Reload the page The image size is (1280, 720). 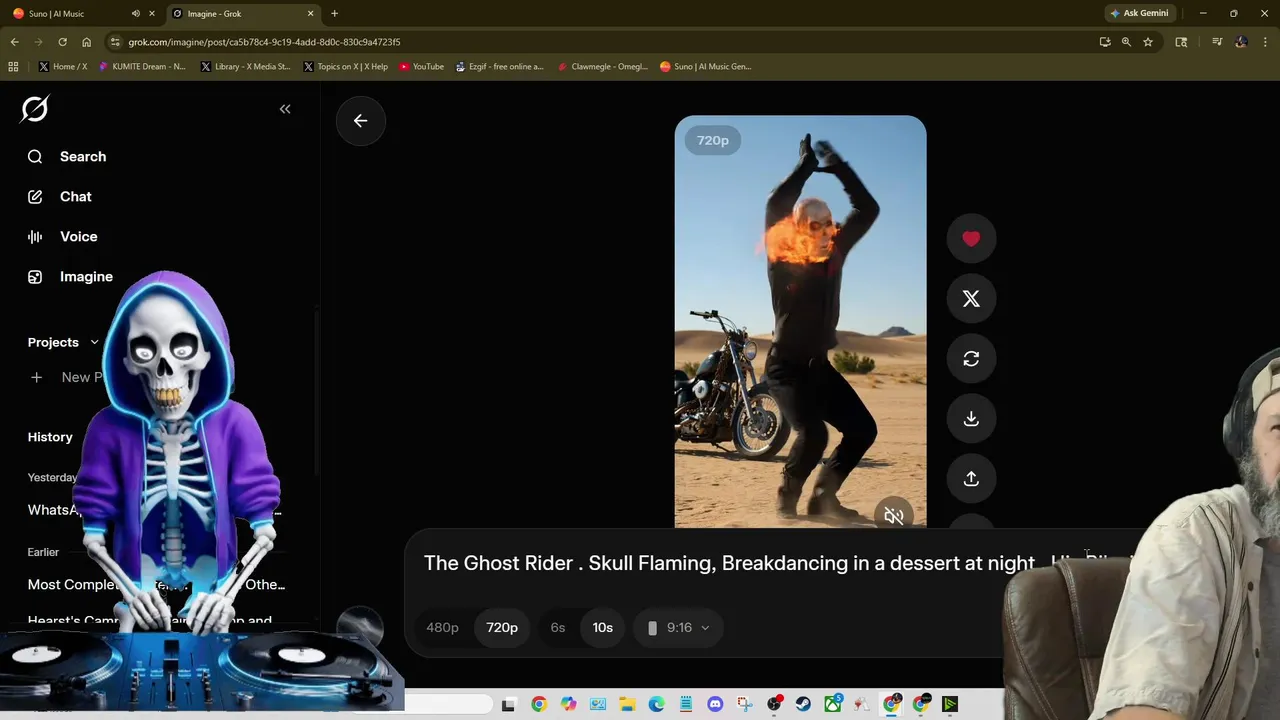point(62,42)
